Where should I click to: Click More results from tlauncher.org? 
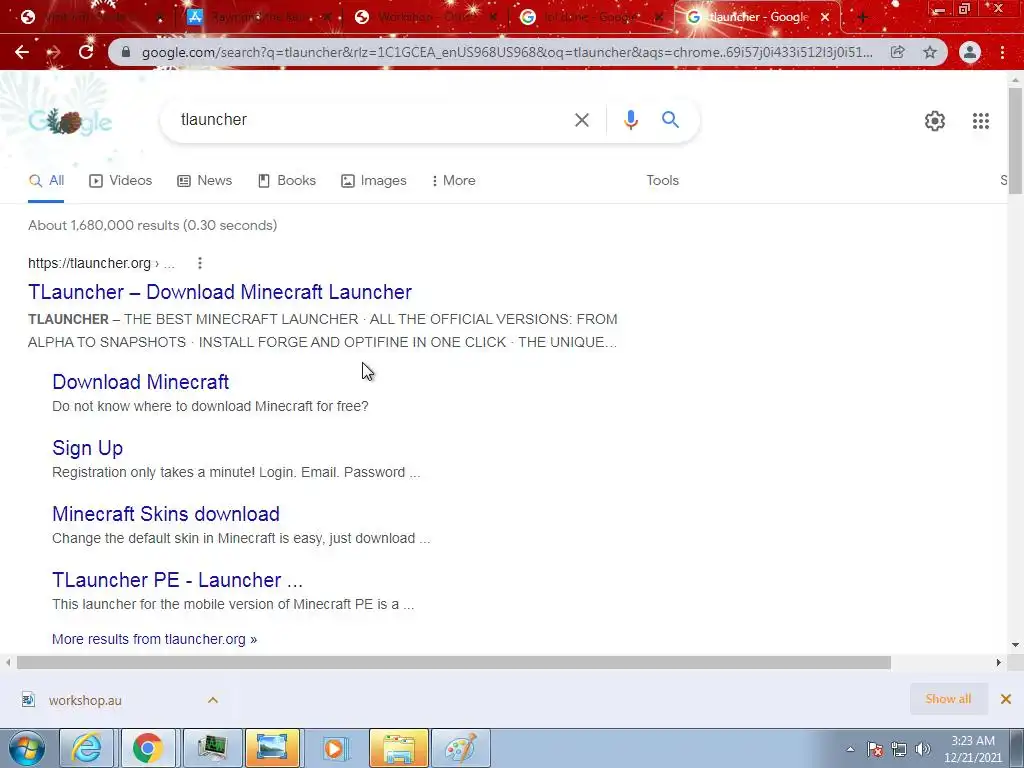click(x=155, y=639)
